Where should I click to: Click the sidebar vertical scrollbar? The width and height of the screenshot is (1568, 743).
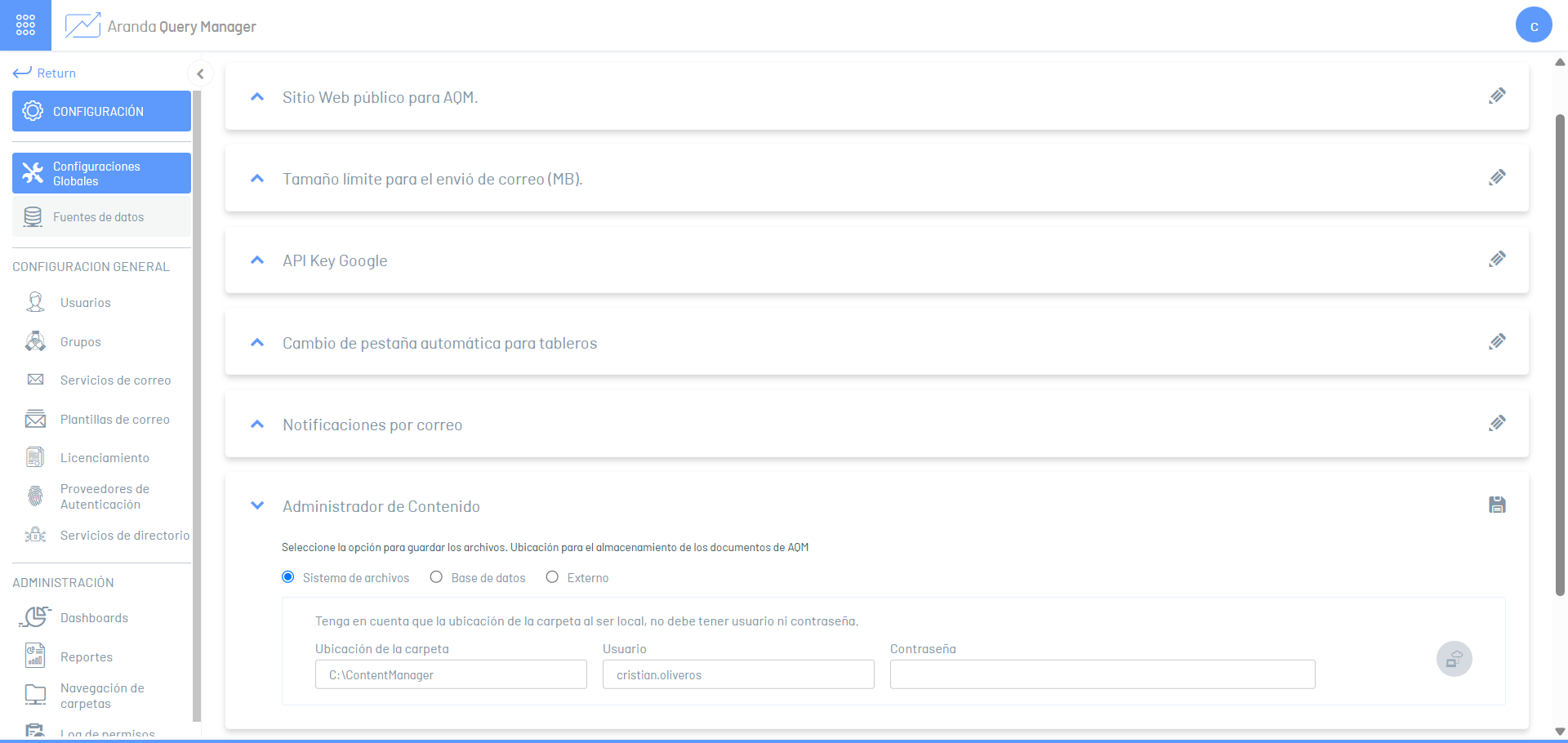197,406
